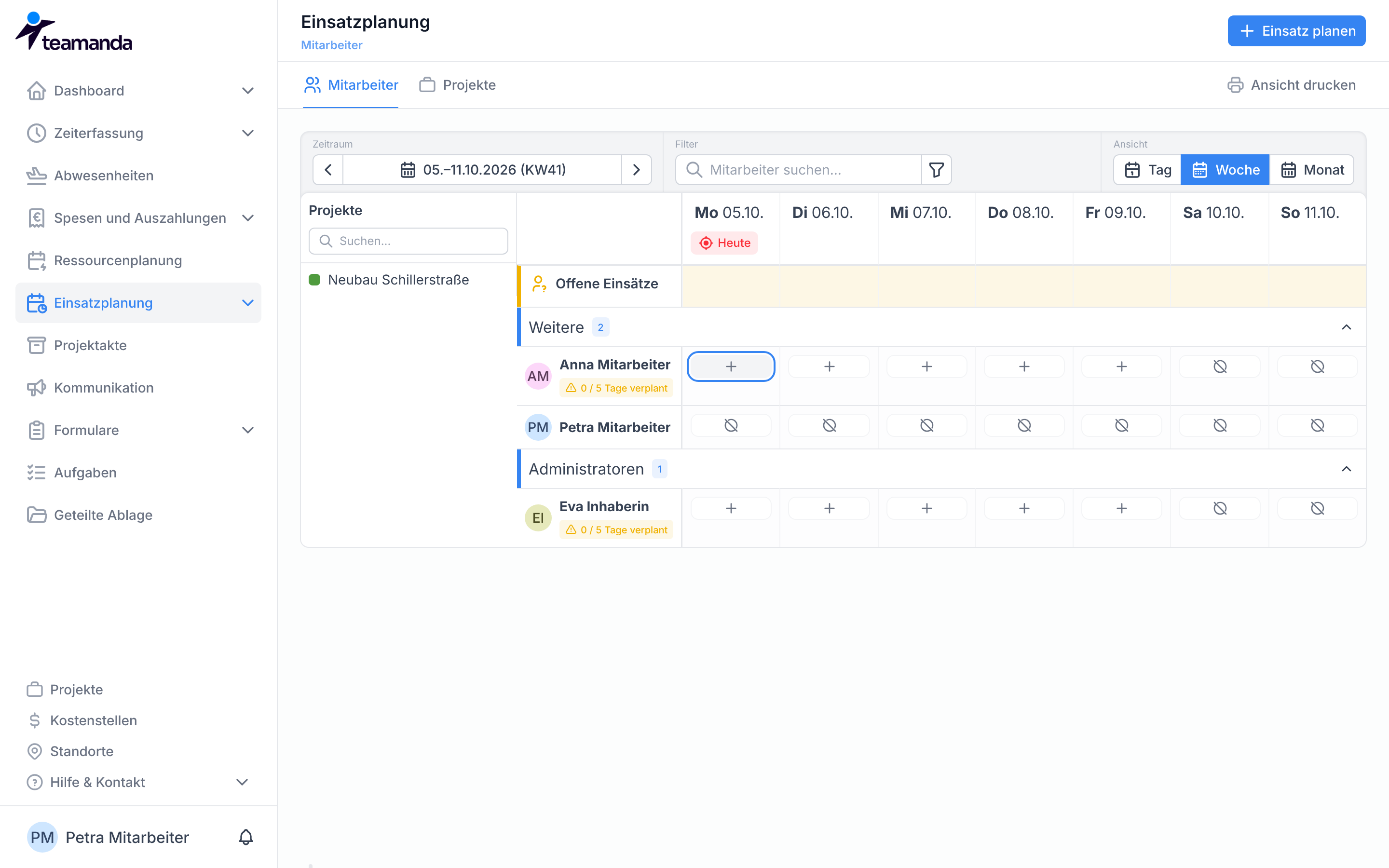Click the Mitarbeiter suchen field
The width and height of the screenshot is (1389, 868).
tap(798, 170)
